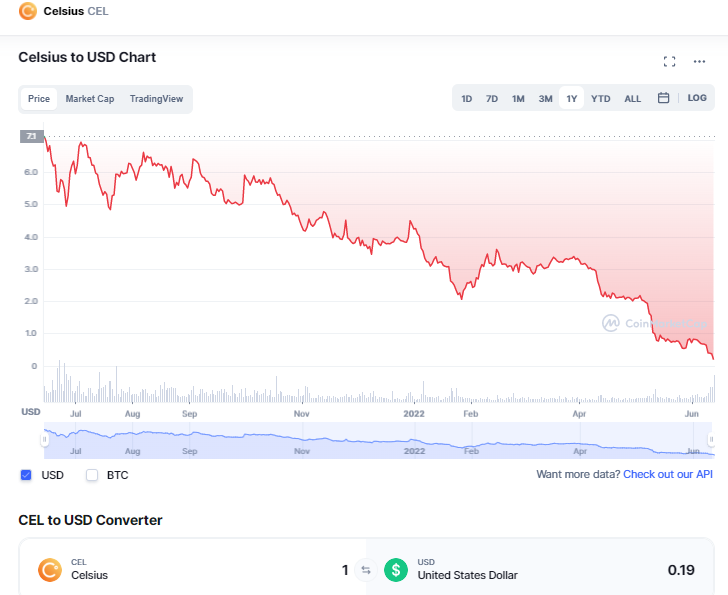Click the CEL coin icon in converter
The image size is (728, 595).
tap(50, 570)
